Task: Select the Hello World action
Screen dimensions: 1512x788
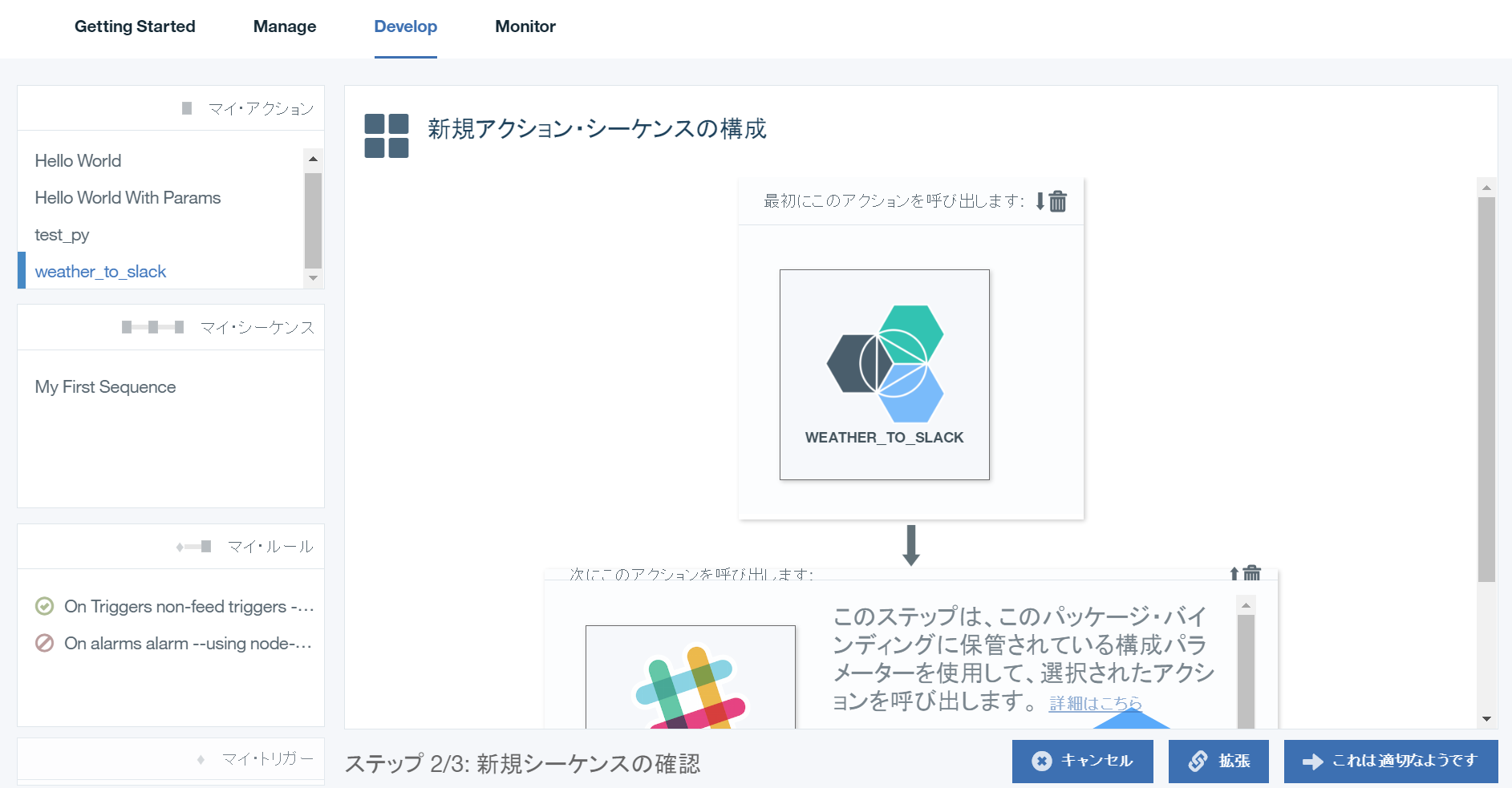Action: (78, 160)
